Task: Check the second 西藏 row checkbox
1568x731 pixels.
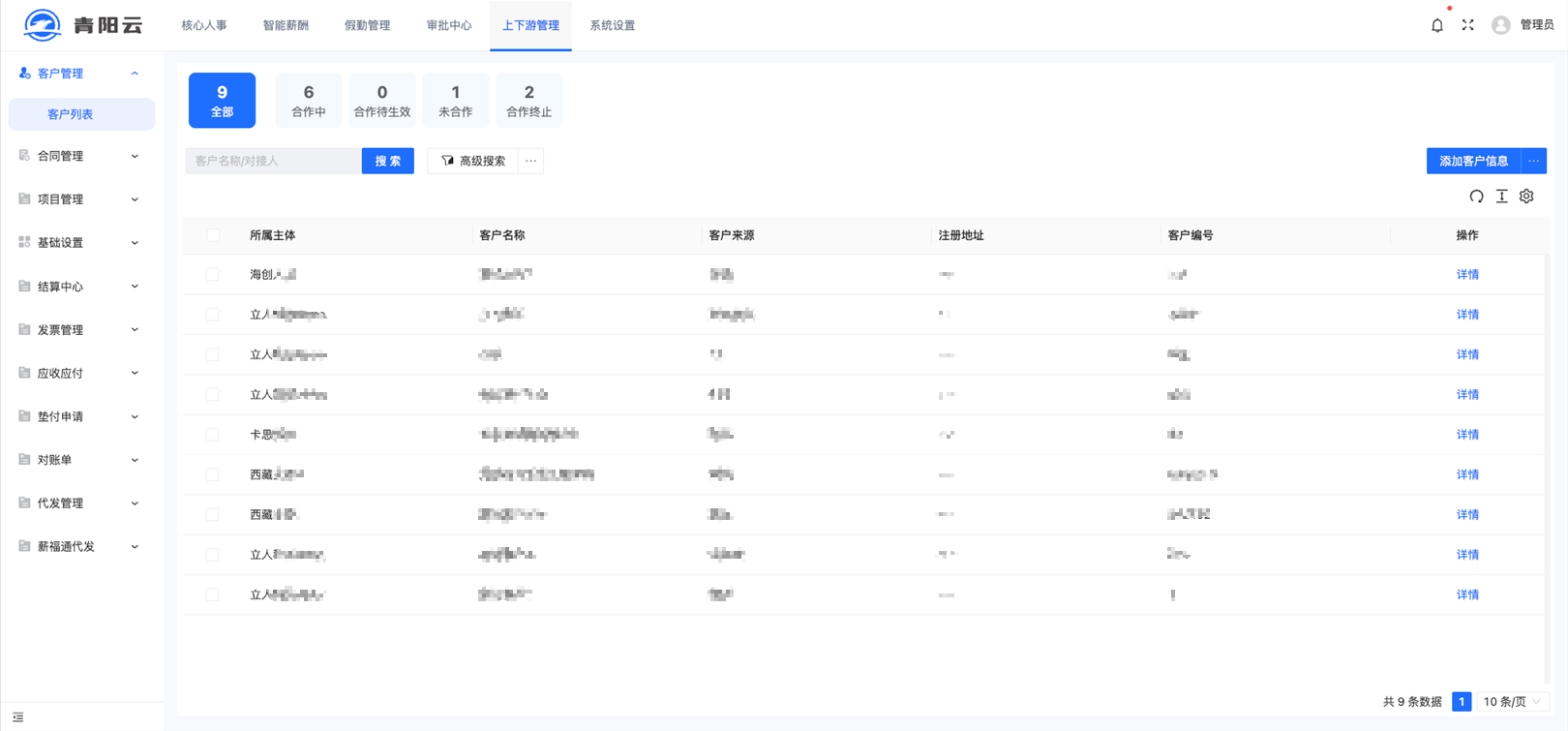Action: click(x=213, y=515)
